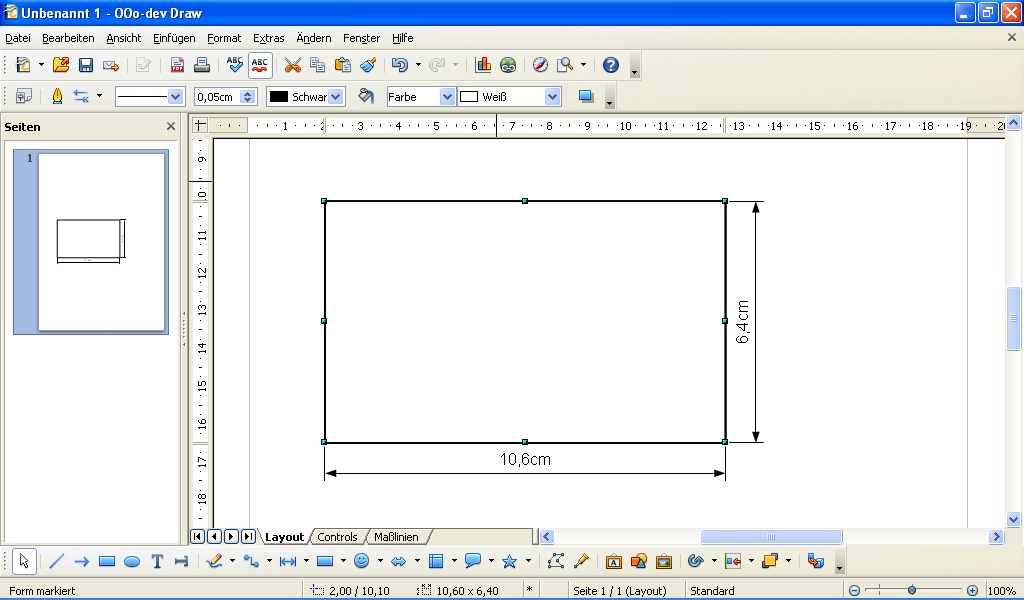
Task: Open the hyperlink dialog
Action: (508, 65)
